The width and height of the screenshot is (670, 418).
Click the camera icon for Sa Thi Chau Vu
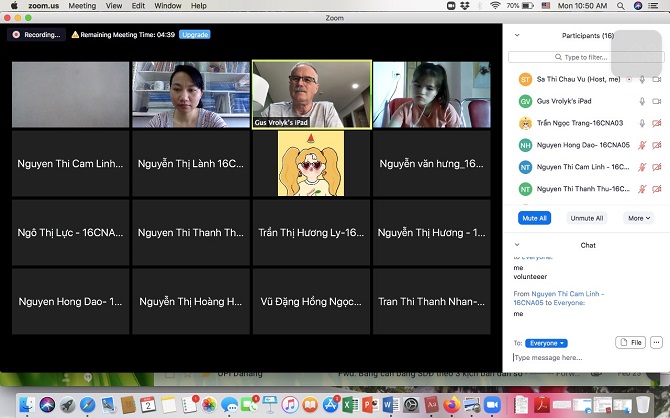[656, 79]
